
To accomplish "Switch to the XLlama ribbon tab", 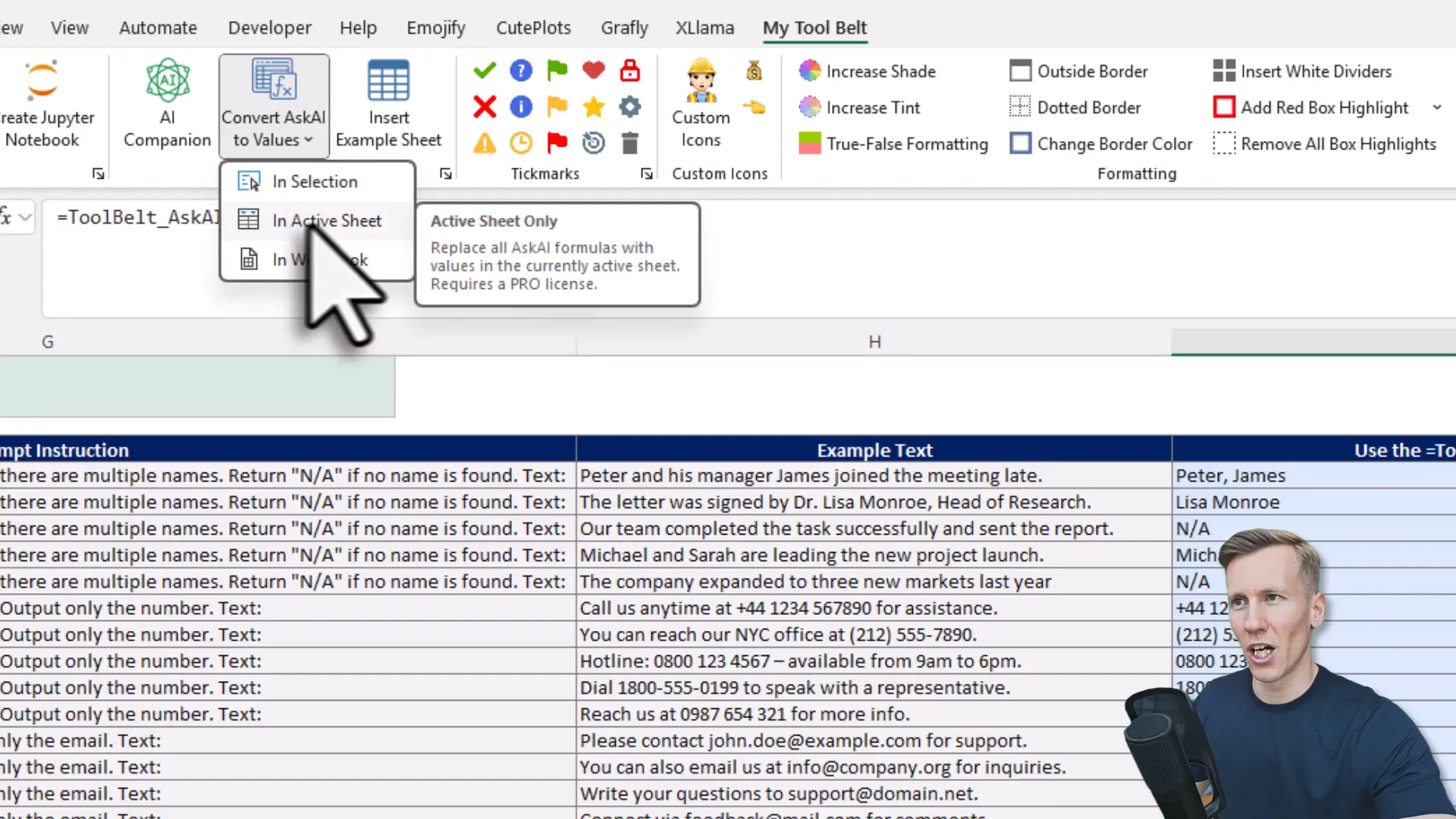I will point(704,28).
